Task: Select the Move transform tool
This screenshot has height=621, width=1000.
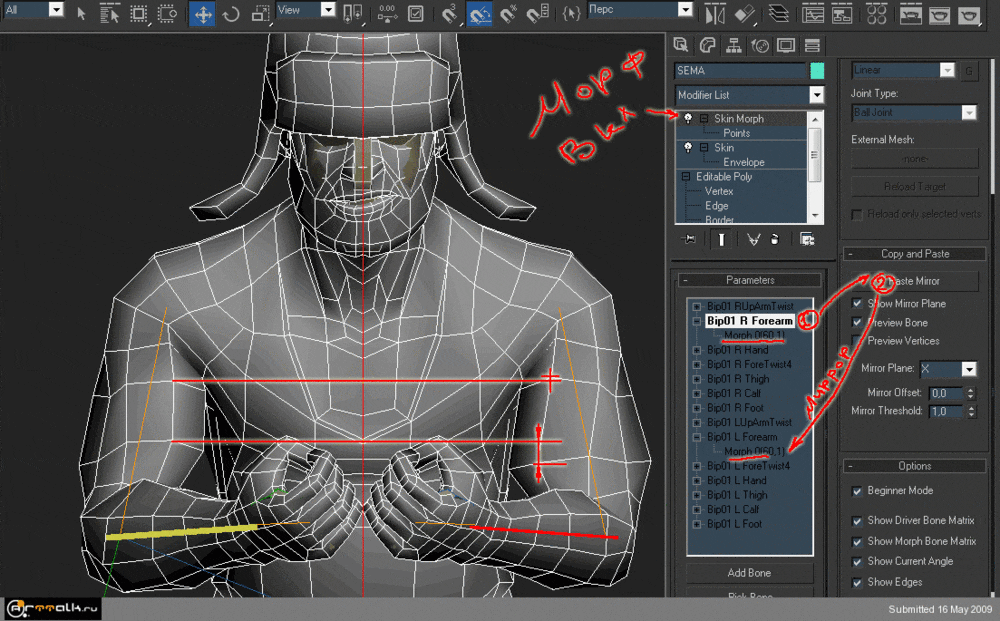Action: tap(202, 15)
